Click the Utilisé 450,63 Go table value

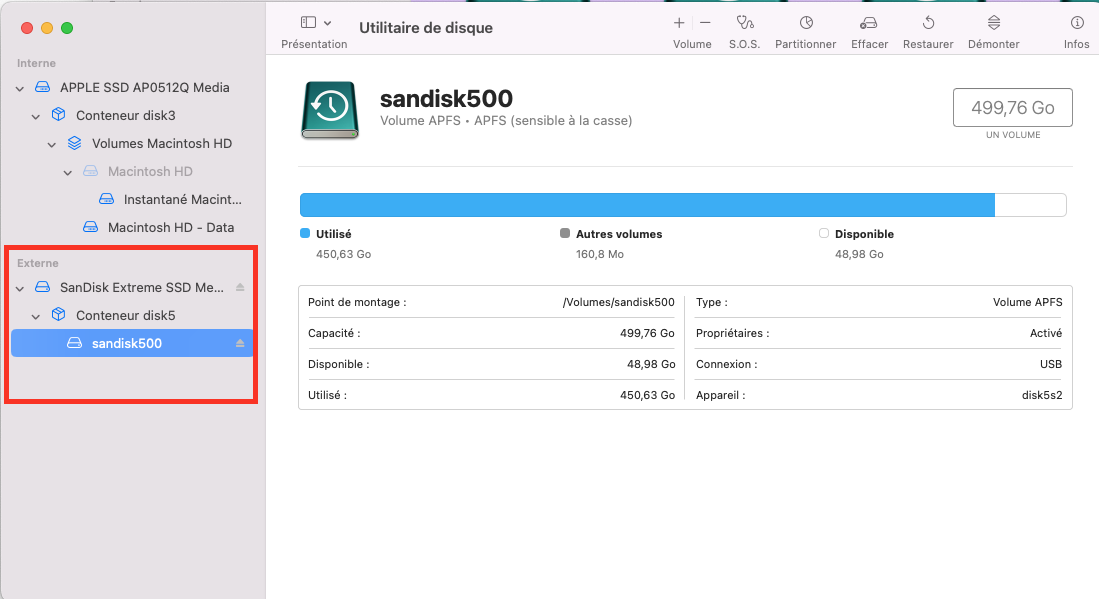647,395
